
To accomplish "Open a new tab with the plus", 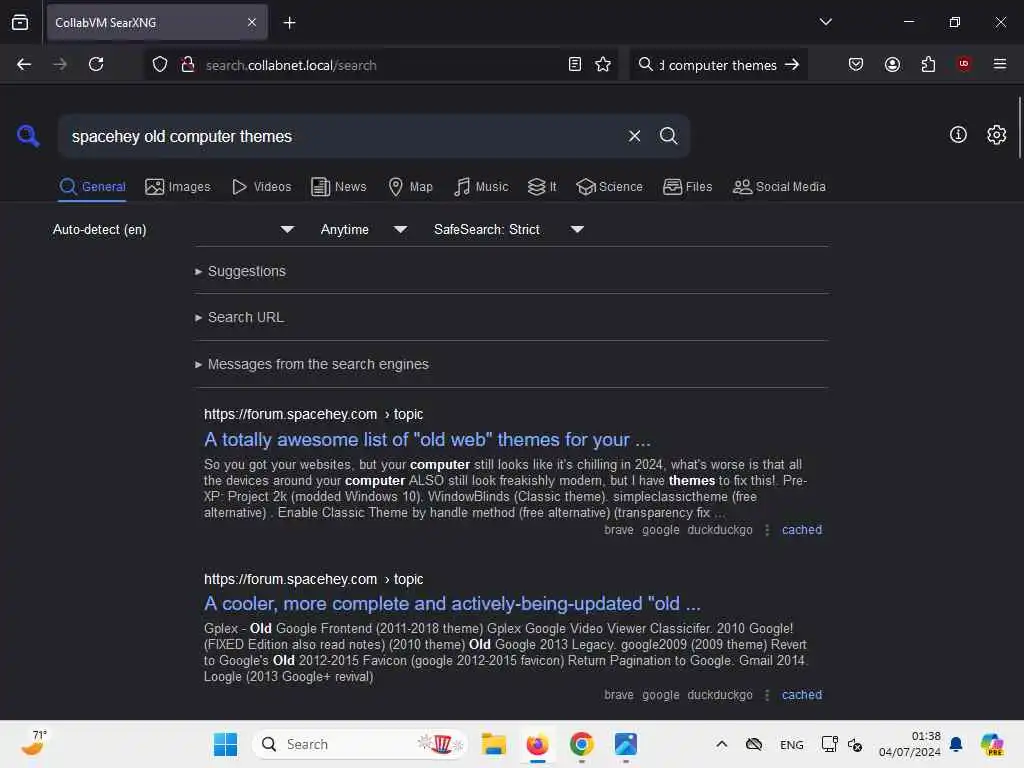I will [x=289, y=23].
